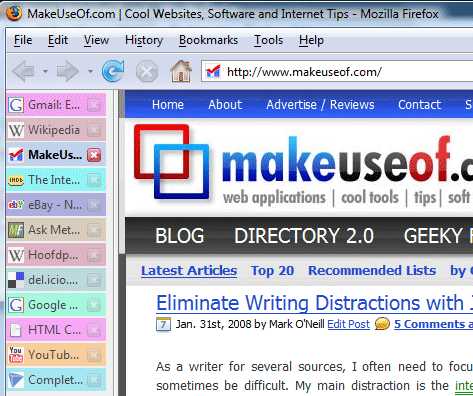The image size is (473, 396).
Task: Click the YouTube tab favicon
Action: (x=16, y=355)
